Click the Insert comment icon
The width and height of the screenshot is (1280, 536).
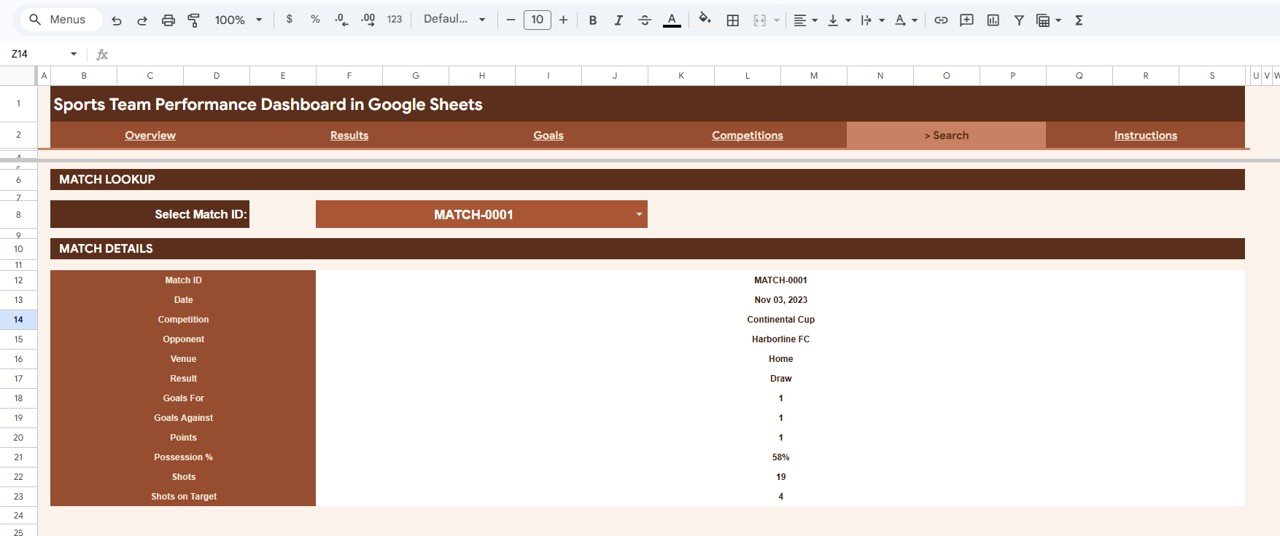coord(967,20)
